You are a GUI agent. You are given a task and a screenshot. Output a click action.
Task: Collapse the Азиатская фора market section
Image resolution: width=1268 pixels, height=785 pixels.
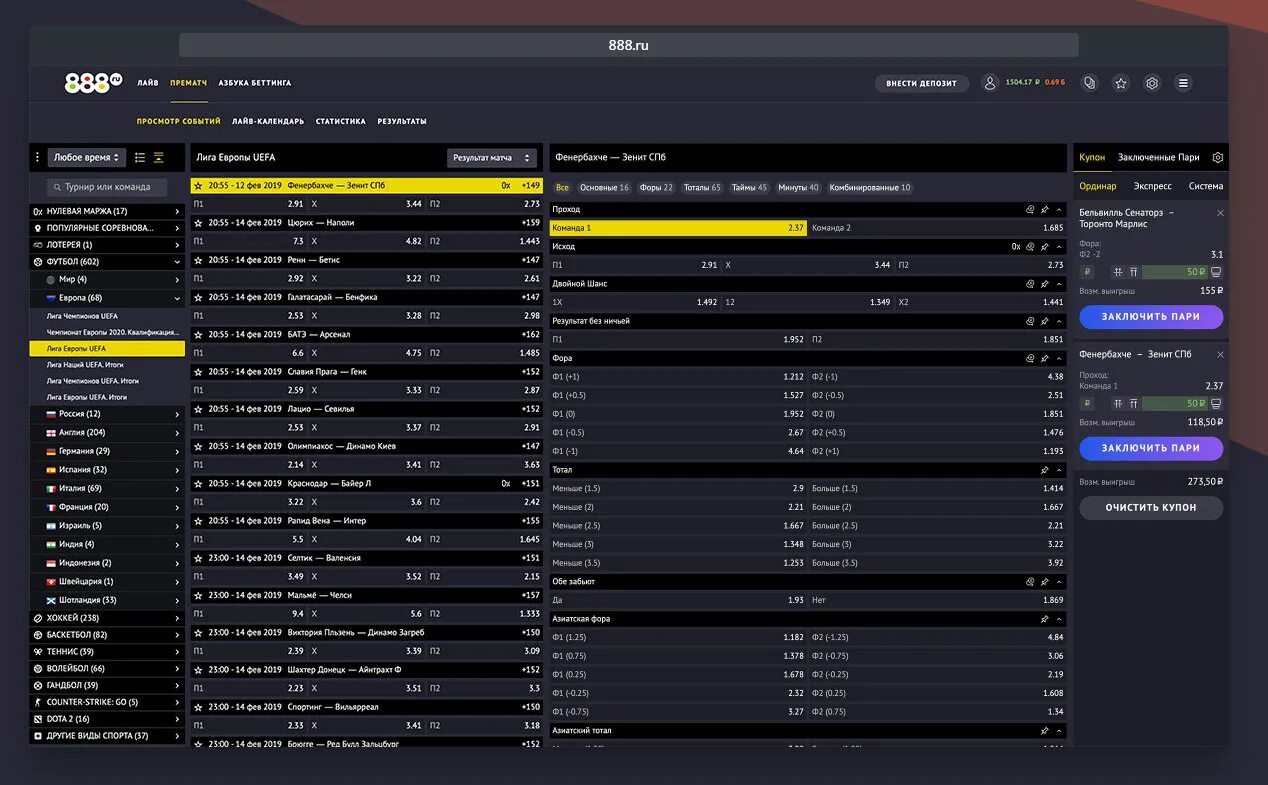pyautogui.click(x=1059, y=619)
